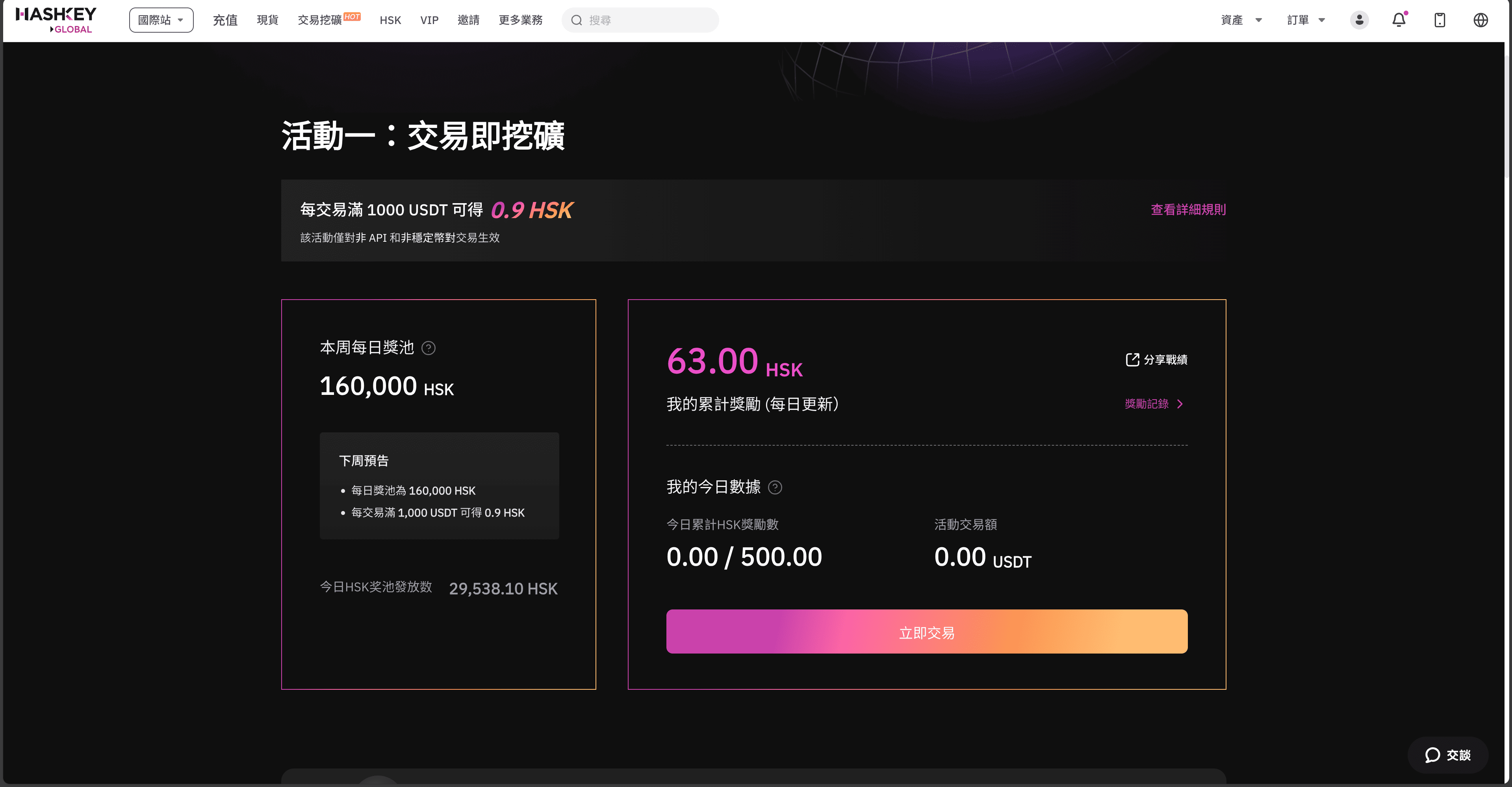Open the user profile avatar icon
1512x787 pixels.
click(x=1359, y=20)
